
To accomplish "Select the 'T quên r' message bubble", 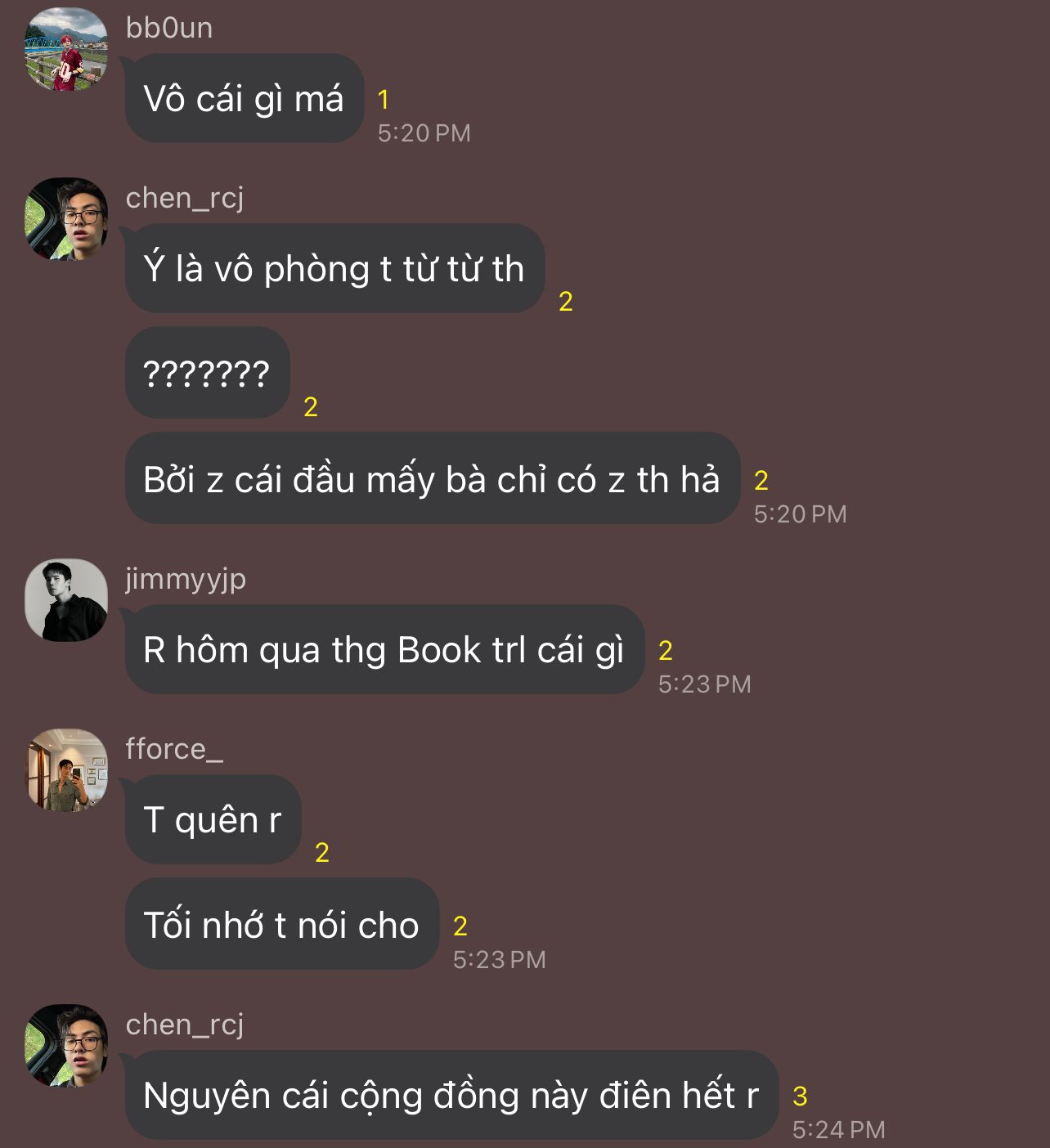I will tap(213, 820).
